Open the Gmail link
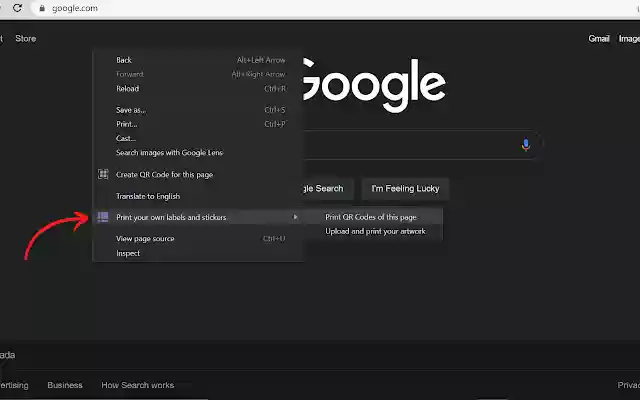The image size is (640, 400). pyautogui.click(x=599, y=38)
